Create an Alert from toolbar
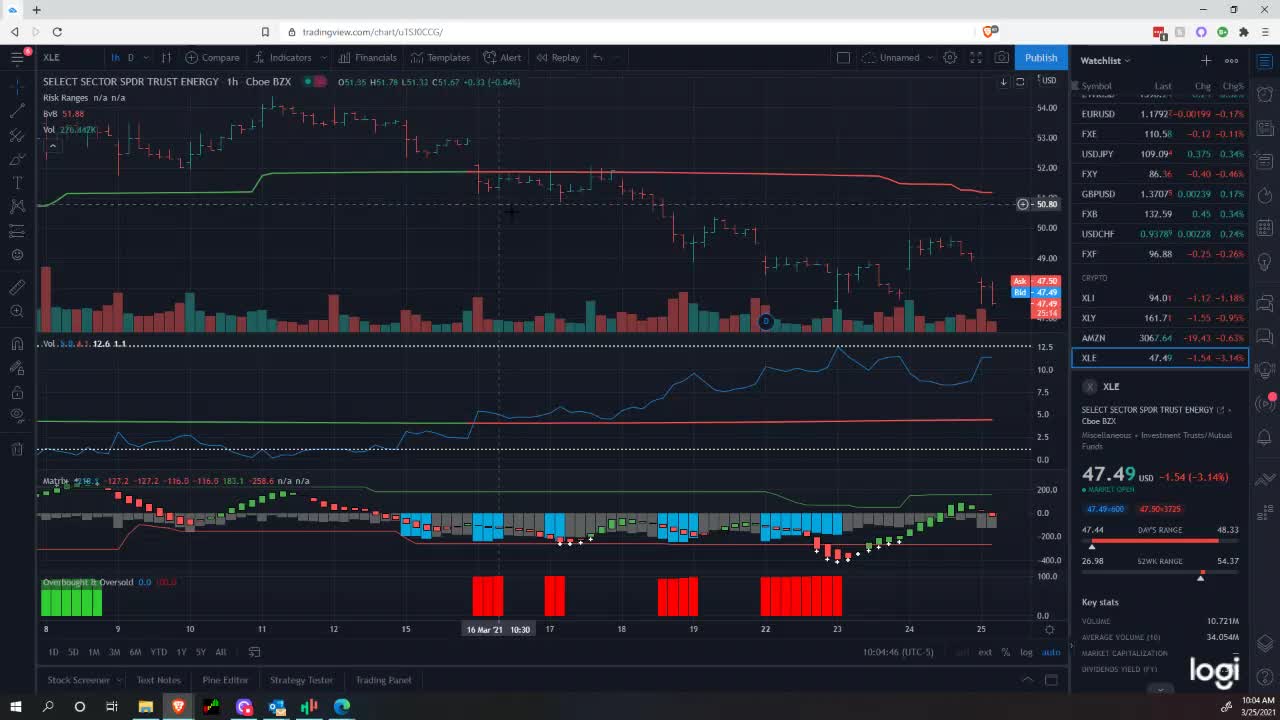Screen dimensions: 1280x720 (502, 57)
